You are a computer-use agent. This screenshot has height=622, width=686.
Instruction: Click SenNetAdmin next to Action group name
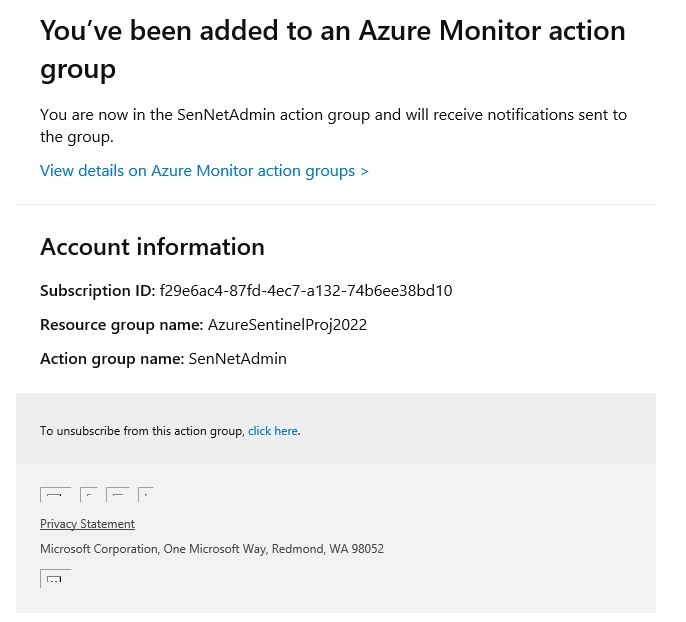click(237, 359)
